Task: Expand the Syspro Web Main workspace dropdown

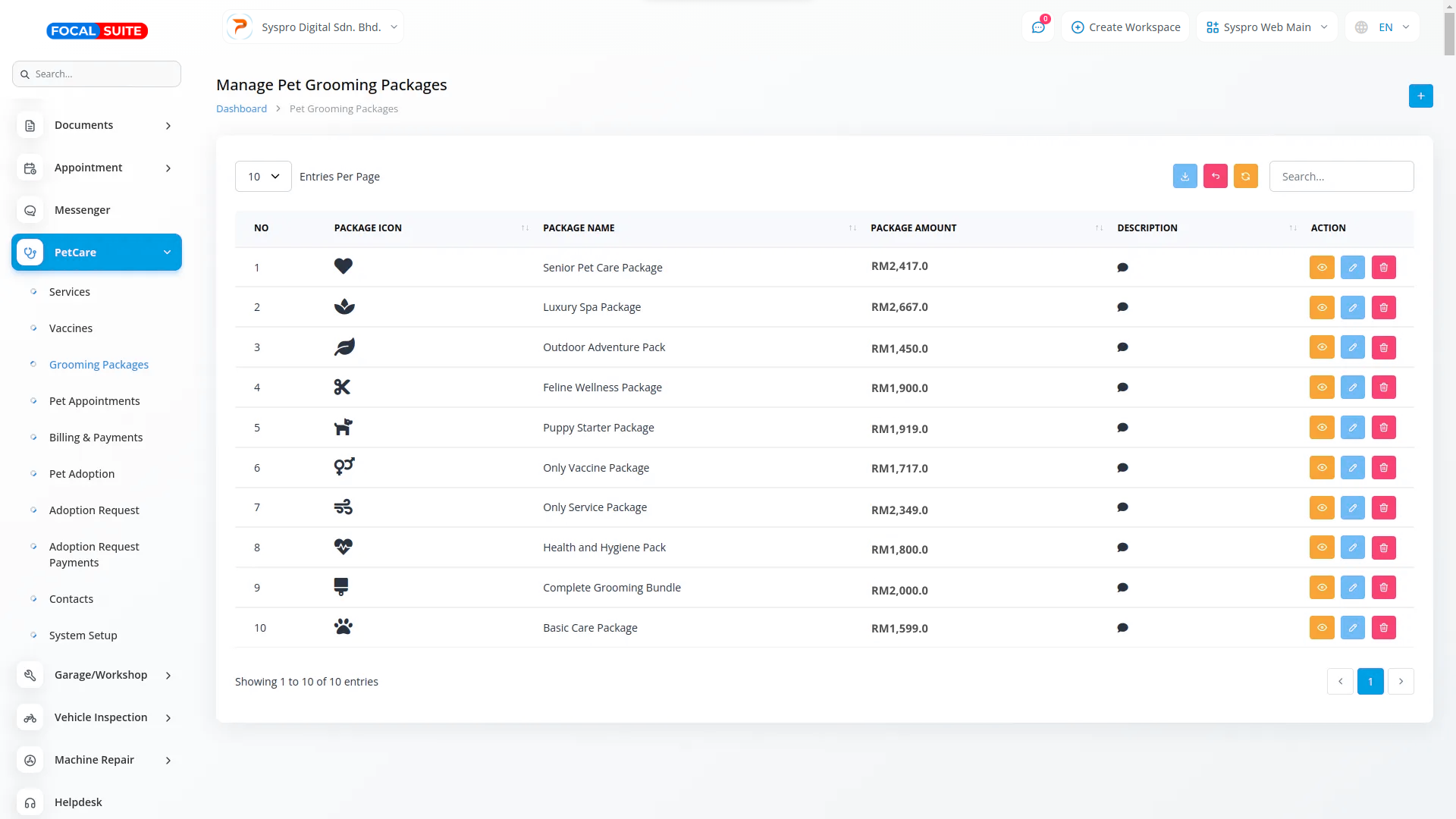Action: [1266, 27]
